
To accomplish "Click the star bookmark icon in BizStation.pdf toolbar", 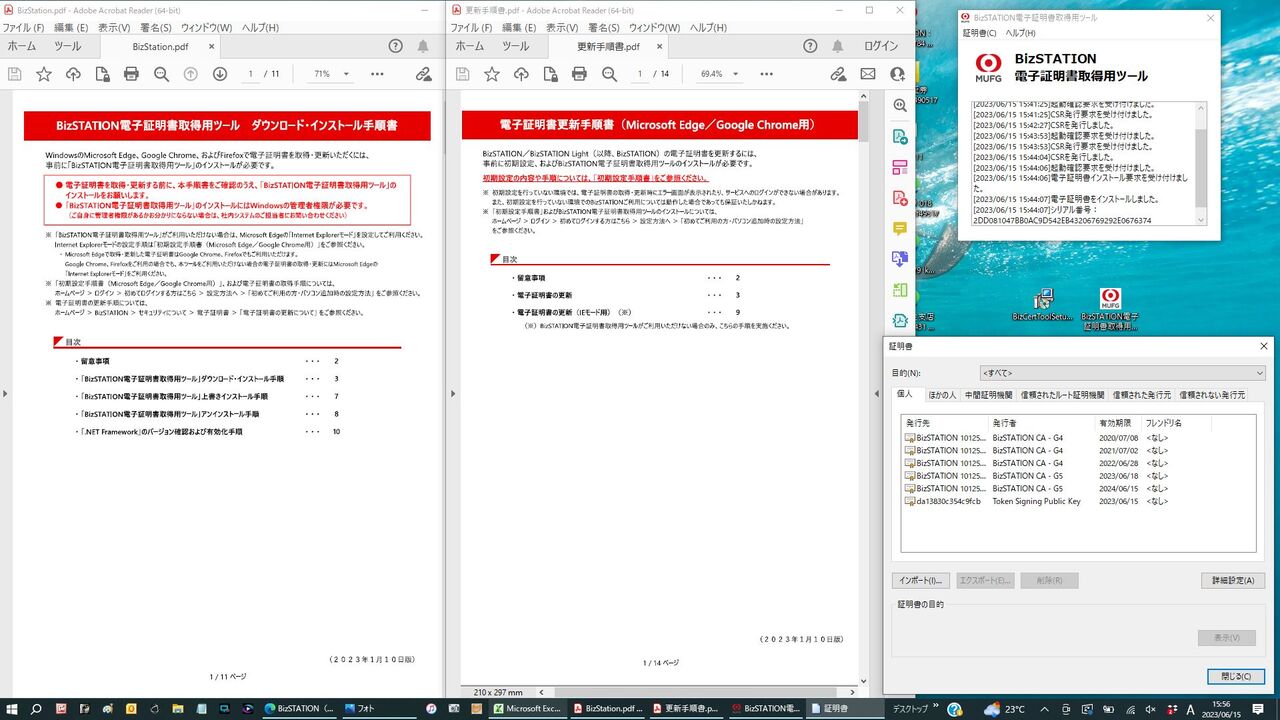I will (44, 74).
